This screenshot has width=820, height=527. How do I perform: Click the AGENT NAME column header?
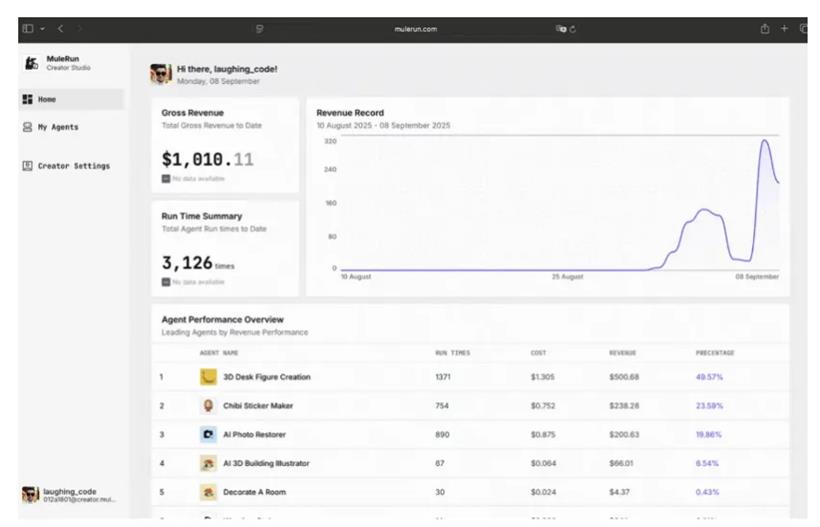click(219, 353)
